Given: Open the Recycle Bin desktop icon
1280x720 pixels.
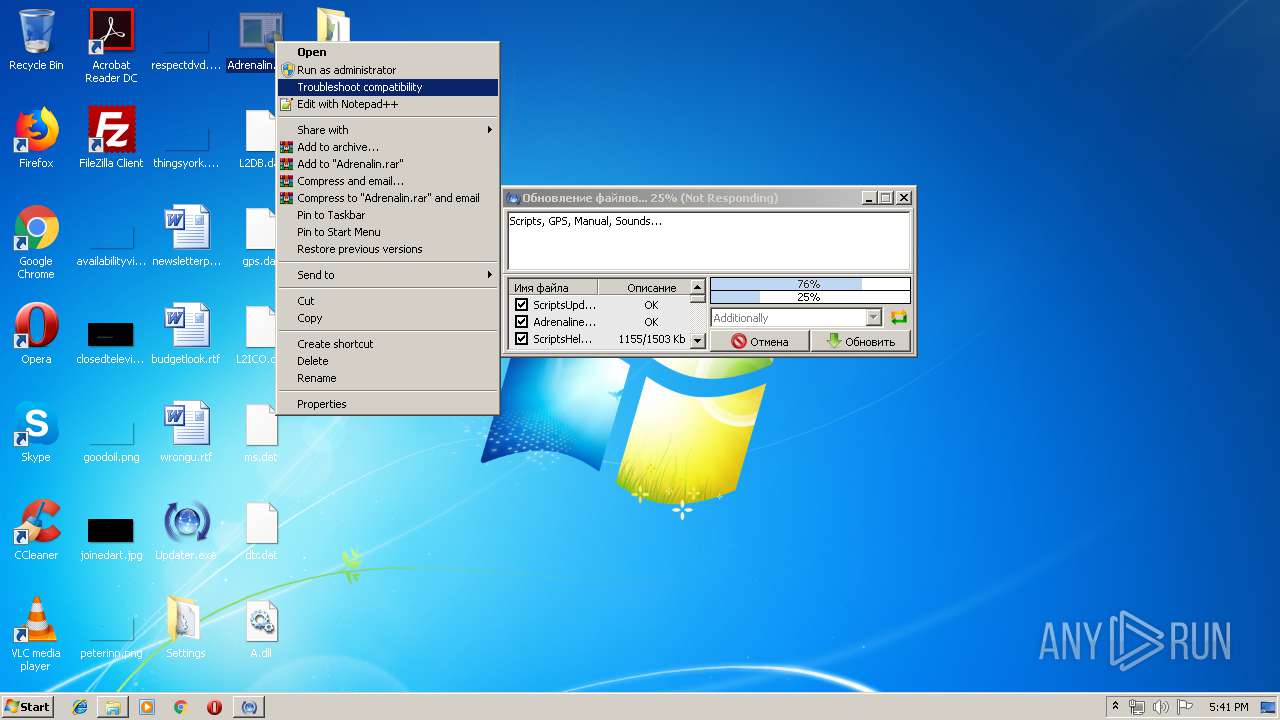Looking at the screenshot, I should click(x=36, y=40).
